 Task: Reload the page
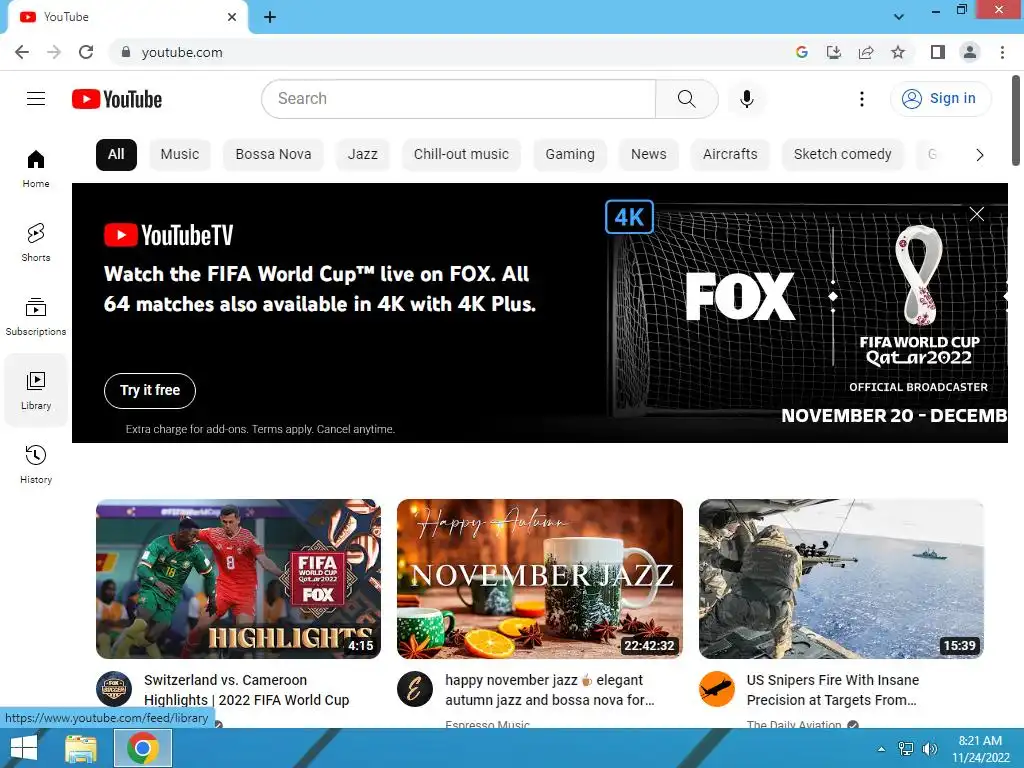(x=86, y=52)
